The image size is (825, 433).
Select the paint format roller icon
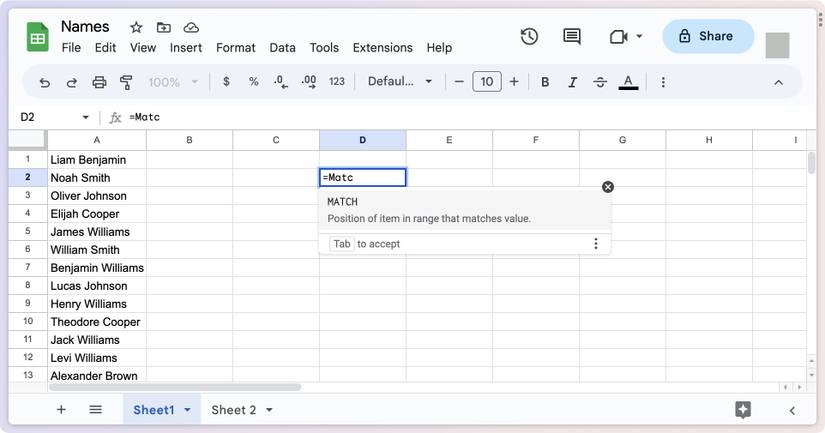[x=126, y=82]
